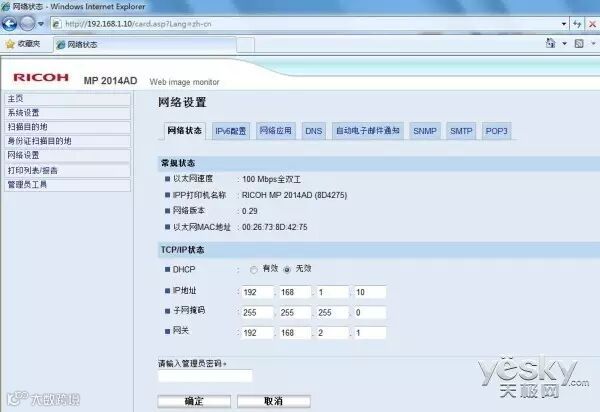
Task: Click subnet mask last octet field 0
Action: (x=370, y=313)
